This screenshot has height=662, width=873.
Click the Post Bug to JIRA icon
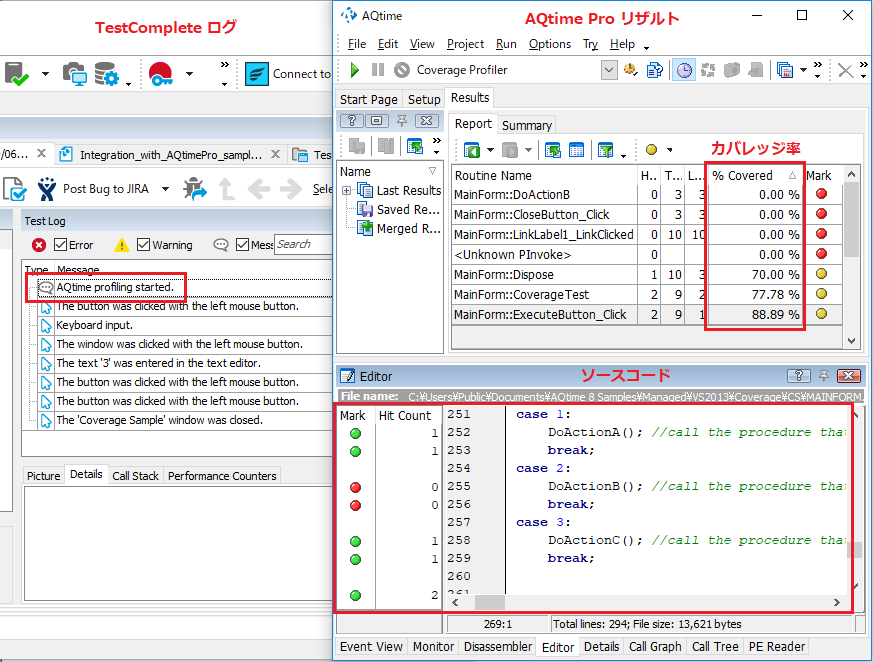tap(47, 189)
